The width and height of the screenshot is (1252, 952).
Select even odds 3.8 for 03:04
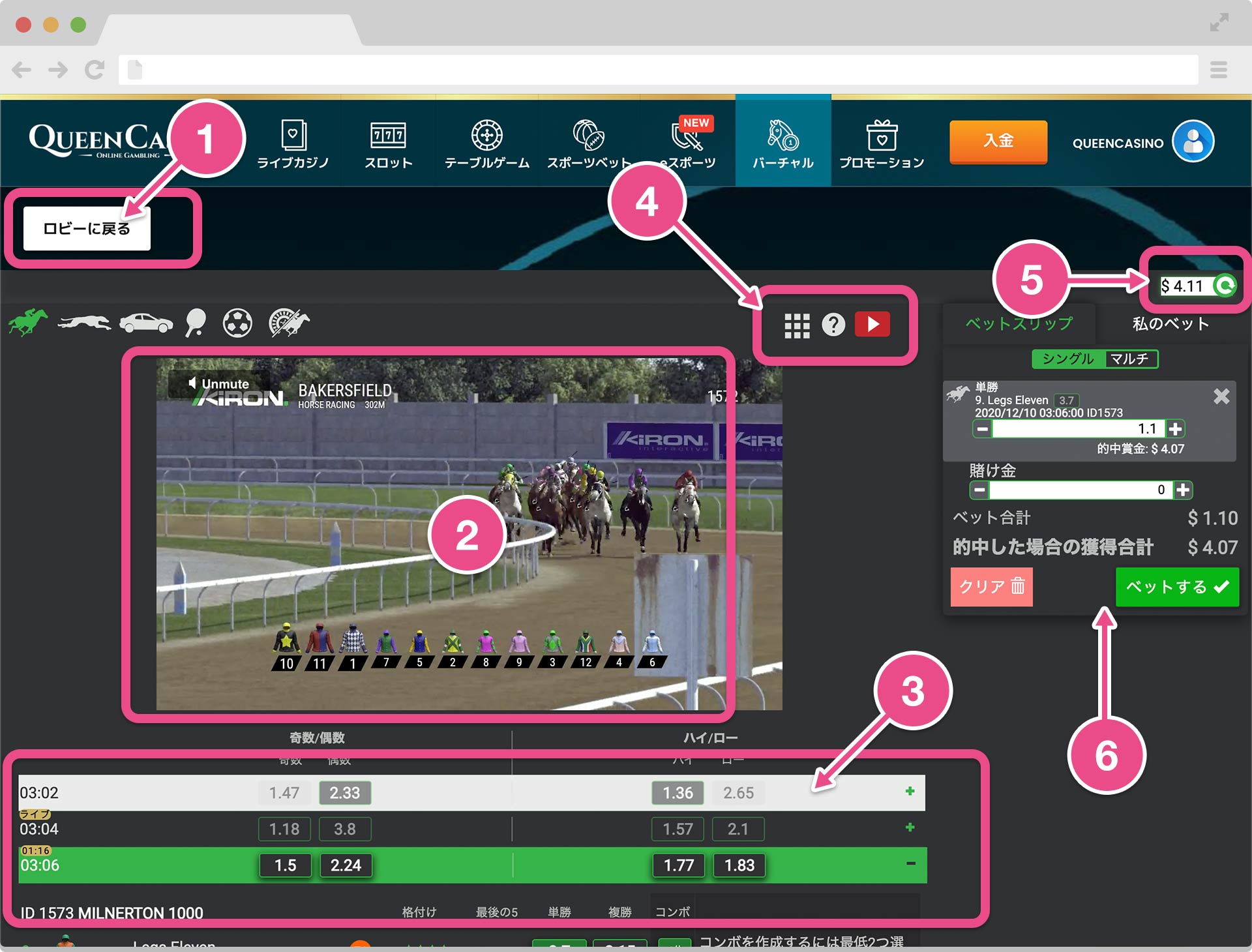[345, 829]
